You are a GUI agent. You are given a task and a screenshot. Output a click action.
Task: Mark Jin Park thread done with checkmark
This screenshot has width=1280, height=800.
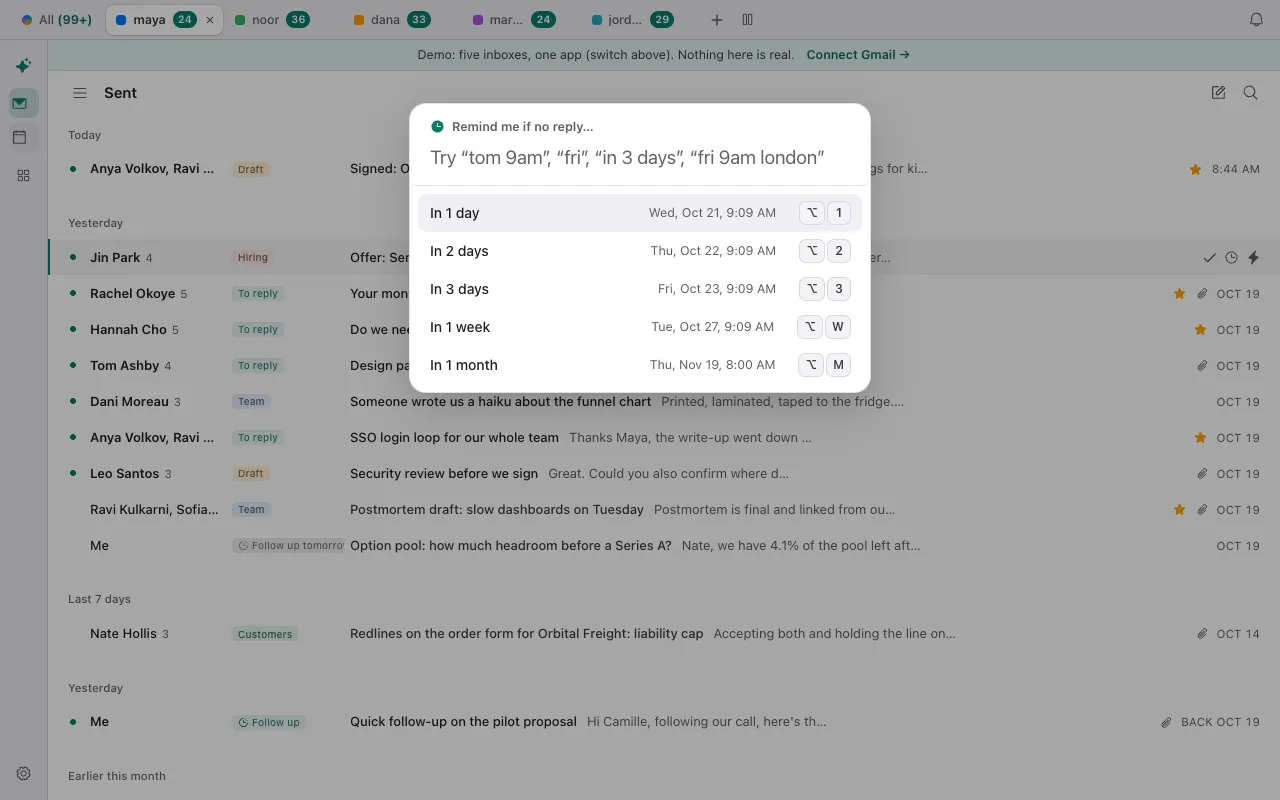coord(1209,258)
